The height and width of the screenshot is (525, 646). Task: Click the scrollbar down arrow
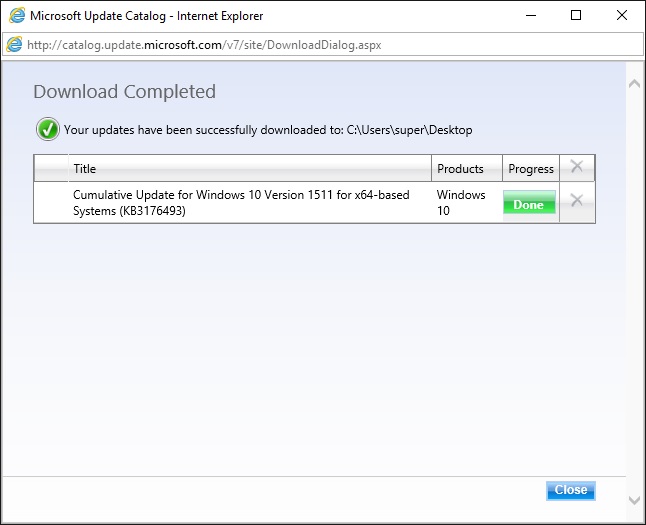pos(634,500)
